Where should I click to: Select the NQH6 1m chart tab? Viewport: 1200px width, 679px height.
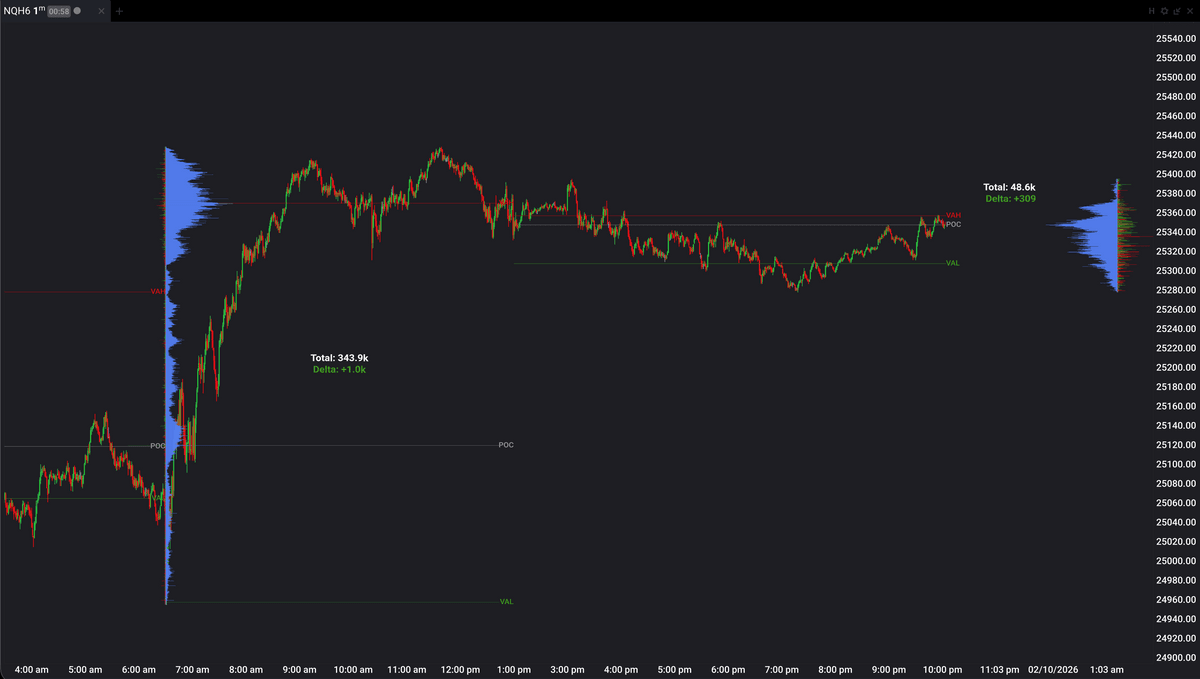pyautogui.click(x=24, y=11)
